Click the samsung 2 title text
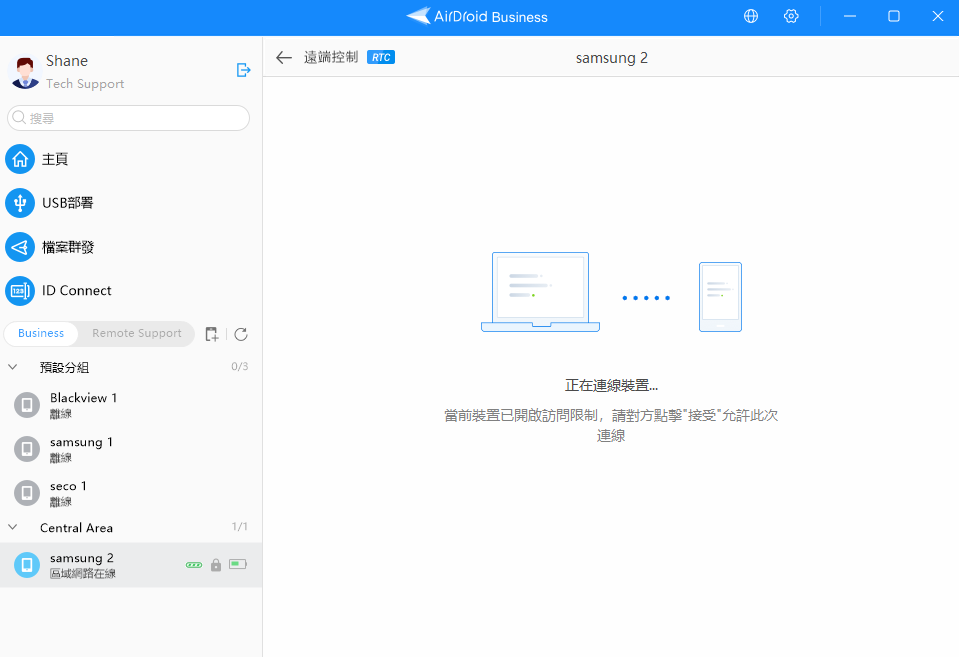Viewport: 959px width, 657px height. coord(612,58)
